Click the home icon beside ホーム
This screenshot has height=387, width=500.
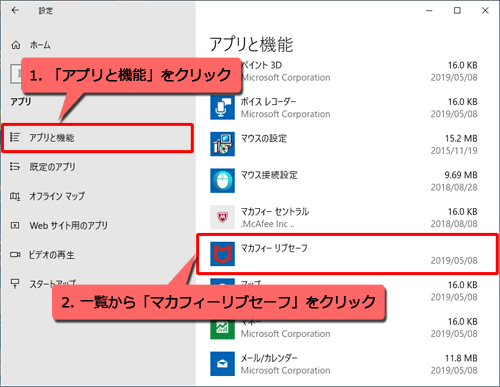click(x=16, y=45)
